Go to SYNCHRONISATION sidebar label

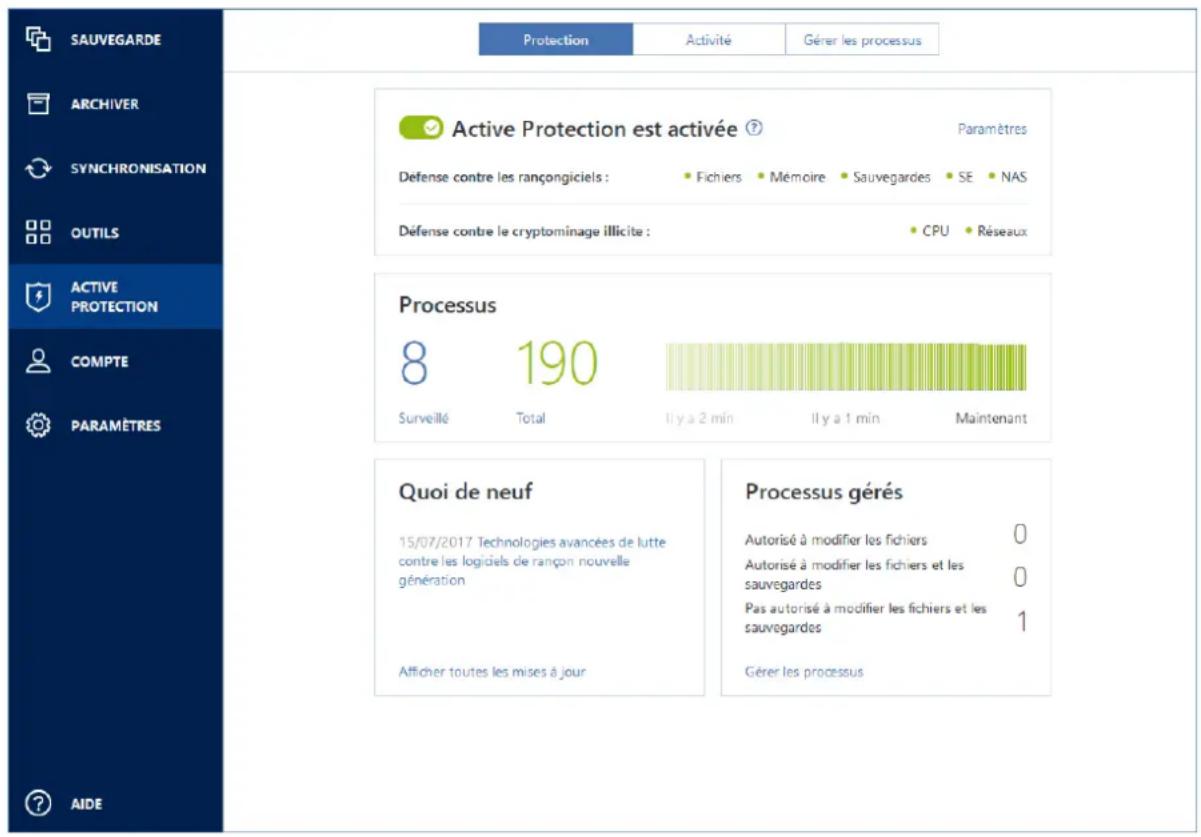138,169
